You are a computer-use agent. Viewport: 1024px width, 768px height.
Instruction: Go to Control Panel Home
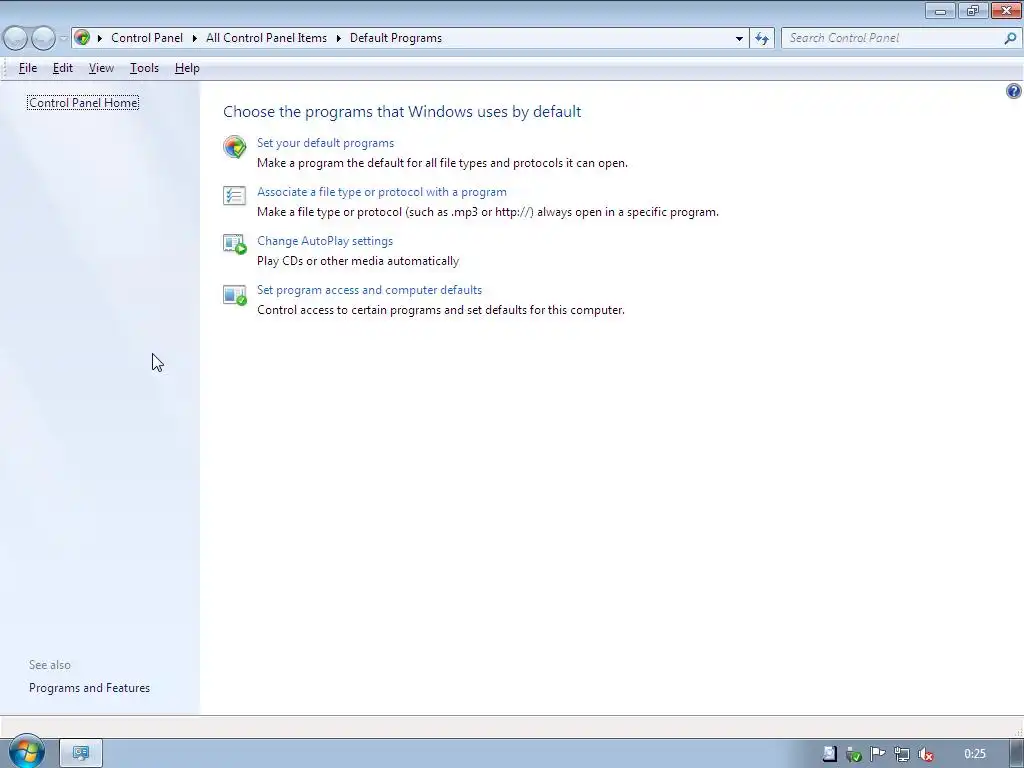pos(83,103)
